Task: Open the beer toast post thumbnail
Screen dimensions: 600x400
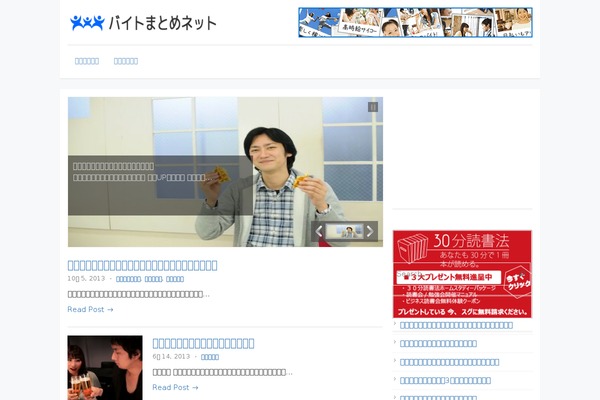Action: pyautogui.click(x=105, y=368)
